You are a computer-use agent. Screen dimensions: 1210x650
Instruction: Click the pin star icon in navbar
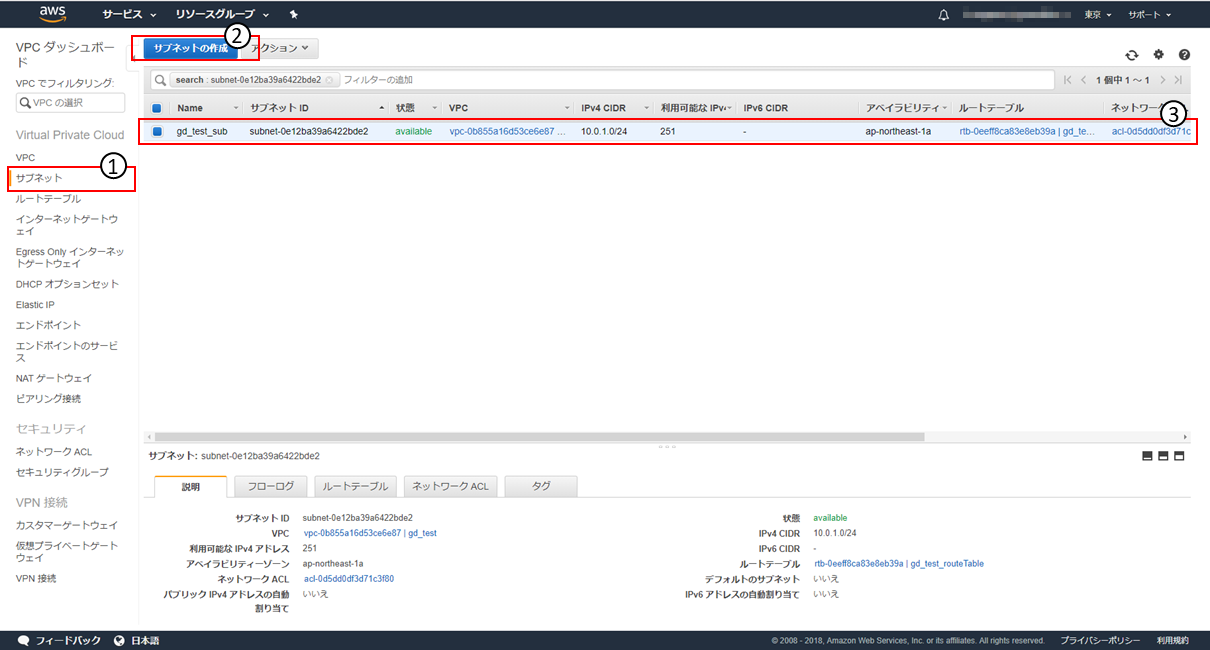(293, 15)
